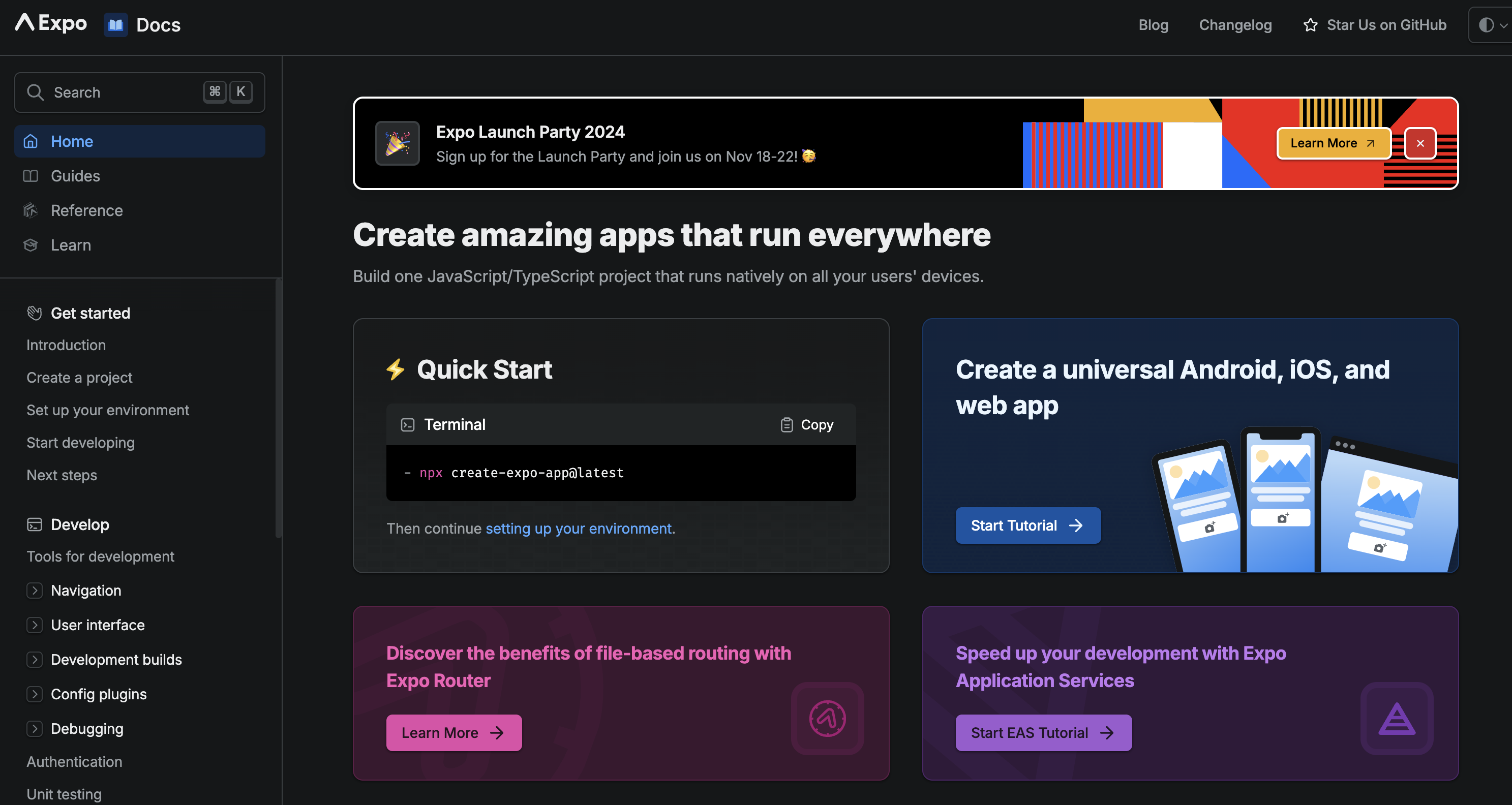The image size is (1512, 805).
Task: Dismiss the Launch Party banner
Action: point(1420,143)
